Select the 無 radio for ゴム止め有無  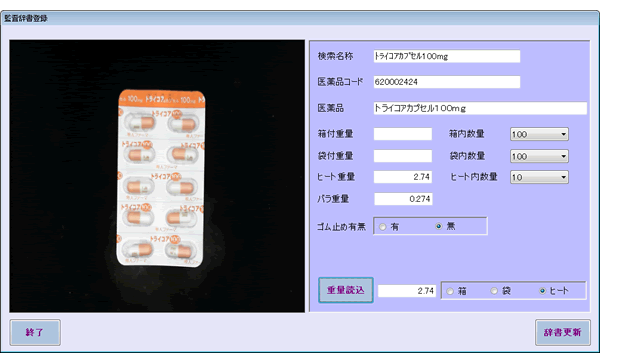click(x=439, y=227)
